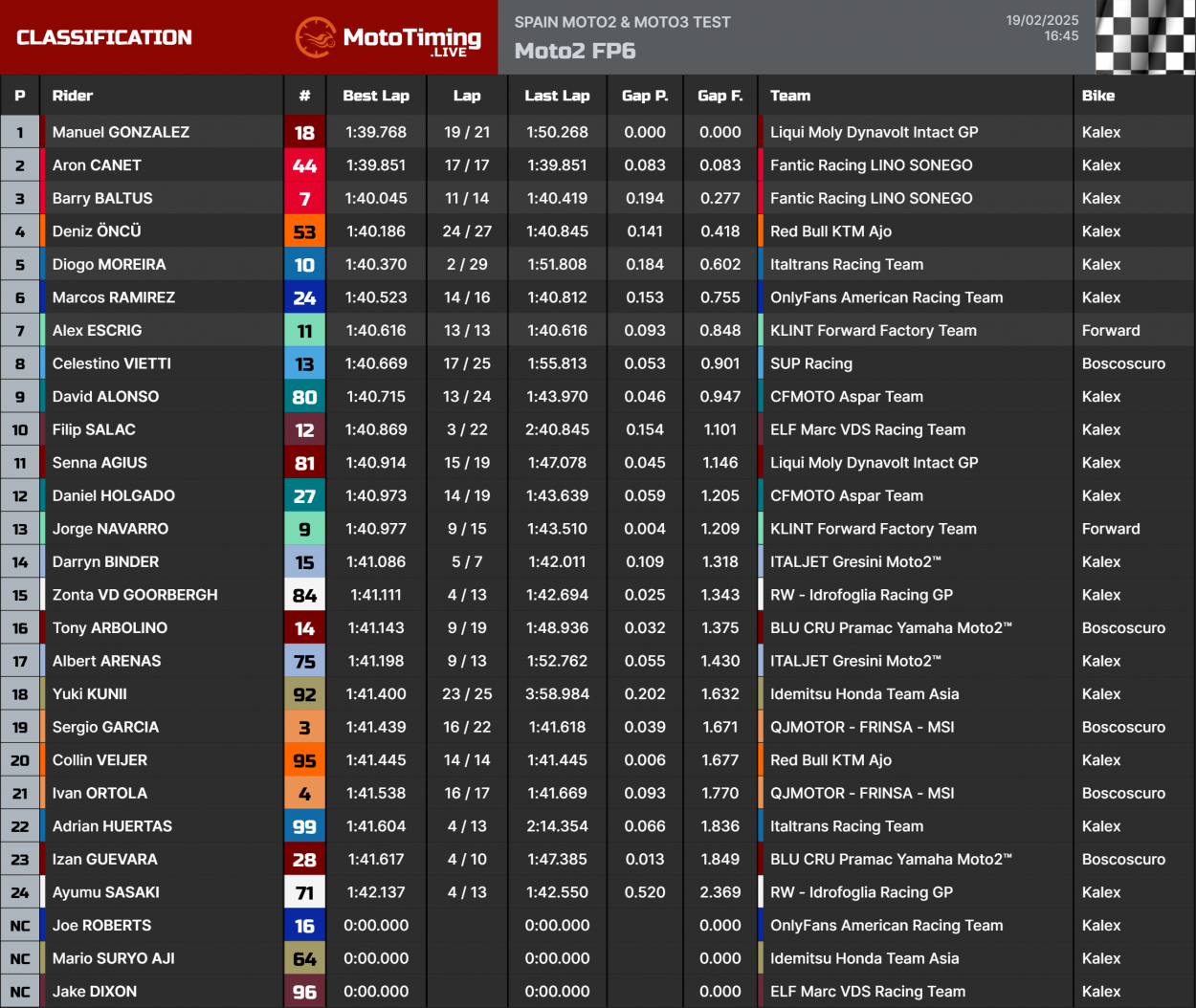Click the green number 11 color badge
The height and width of the screenshot is (1008, 1196).
pyautogui.click(x=304, y=331)
